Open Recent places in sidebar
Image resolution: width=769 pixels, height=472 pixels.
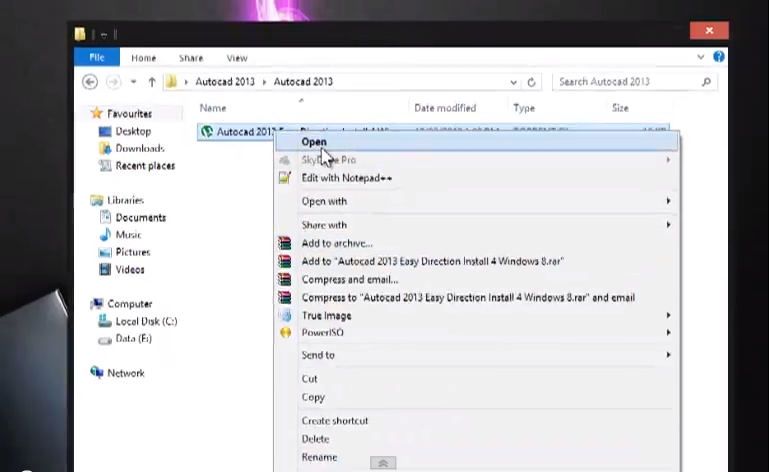point(145,166)
